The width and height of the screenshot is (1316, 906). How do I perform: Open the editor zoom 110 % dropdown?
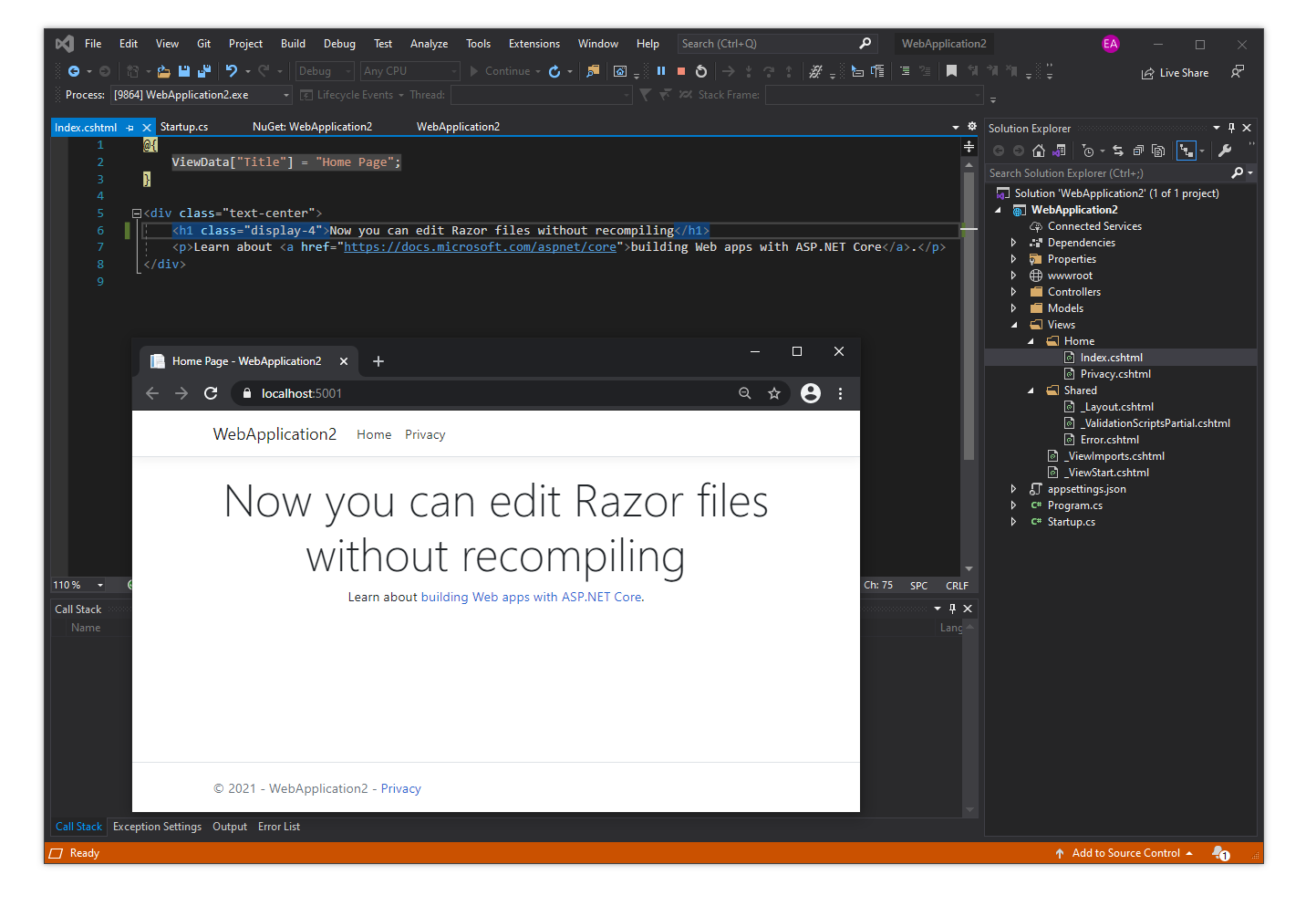point(100,585)
